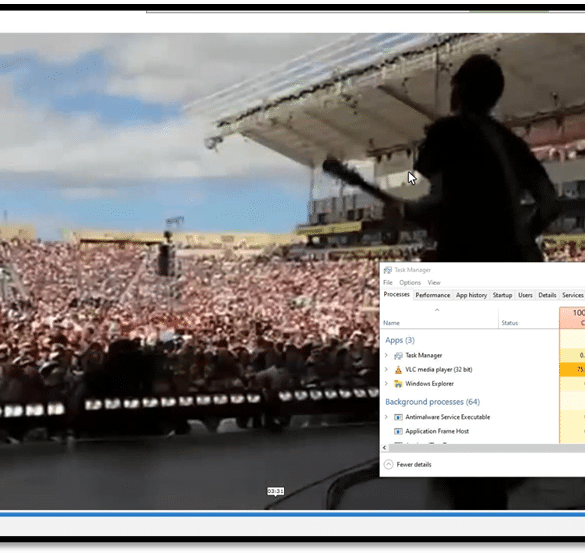
Task: Open the File menu in Task Manager
Action: point(388,283)
